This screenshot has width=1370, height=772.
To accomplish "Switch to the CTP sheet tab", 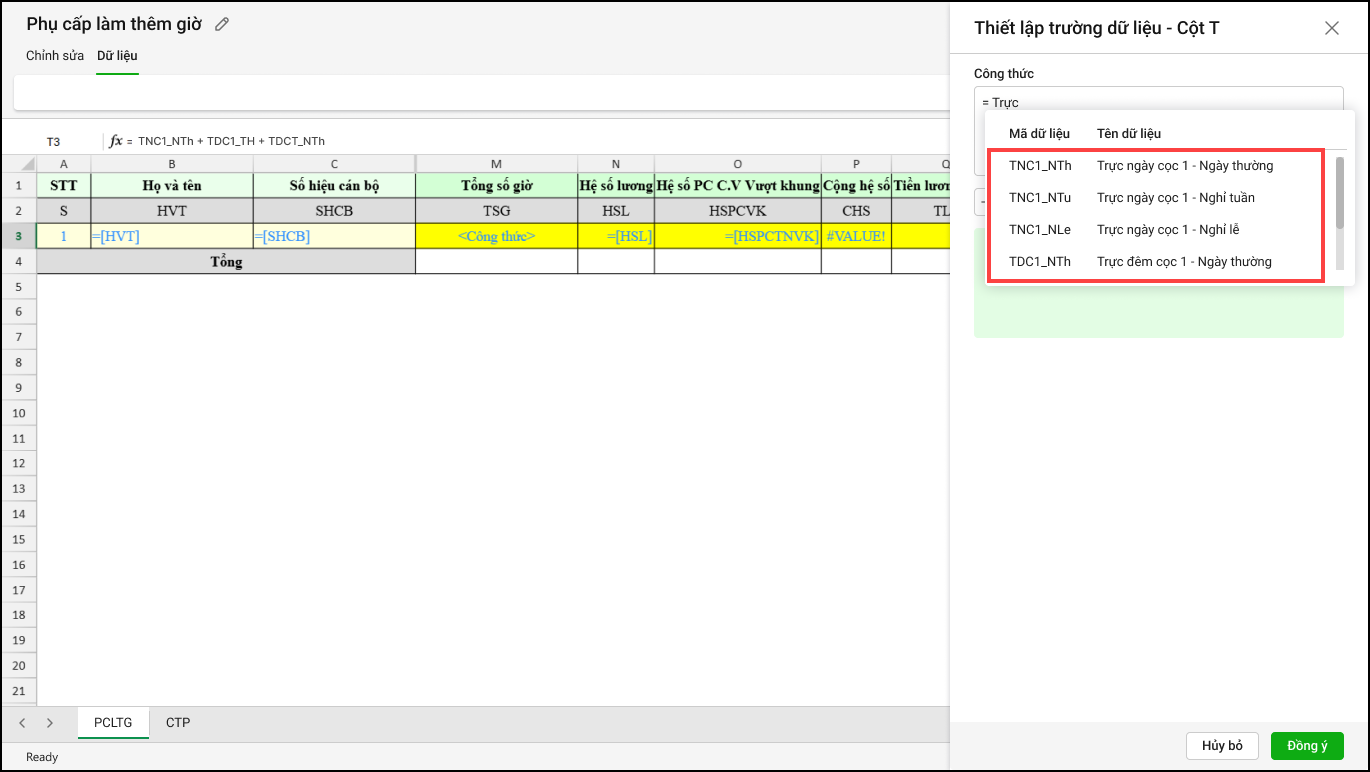I will click(178, 722).
